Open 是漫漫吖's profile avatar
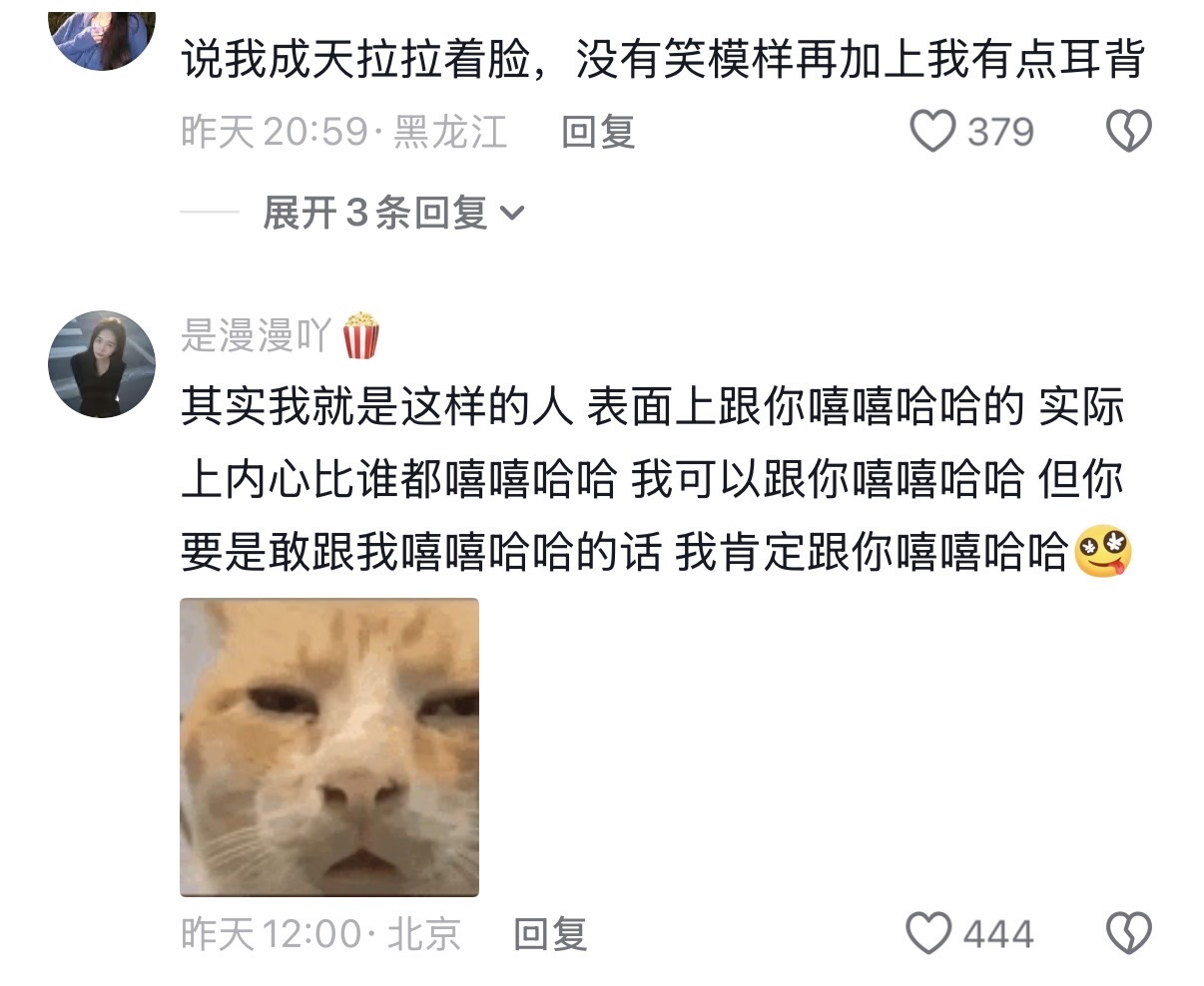This screenshot has height=986, width=1204. pos(102,362)
